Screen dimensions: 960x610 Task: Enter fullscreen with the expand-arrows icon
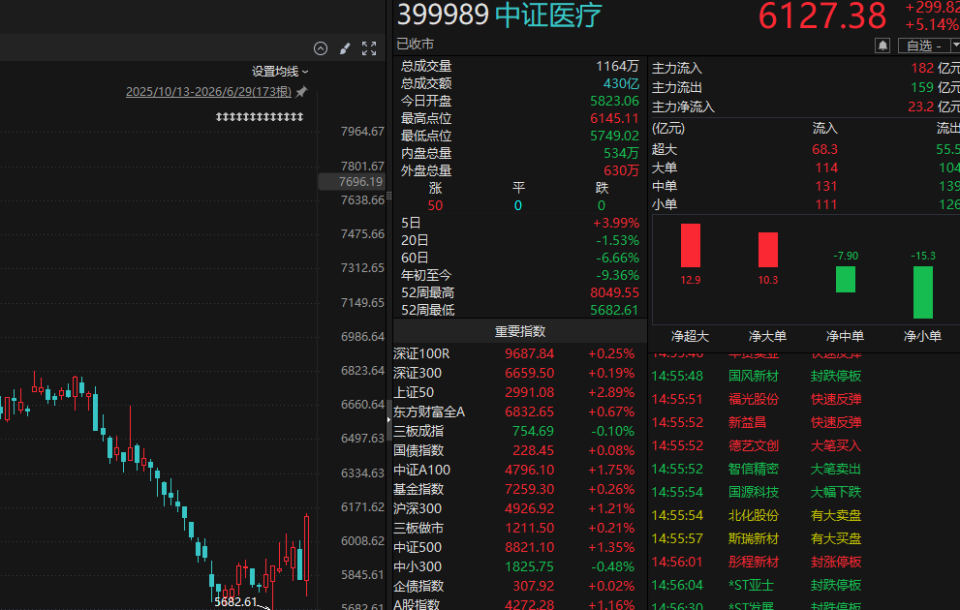369,49
